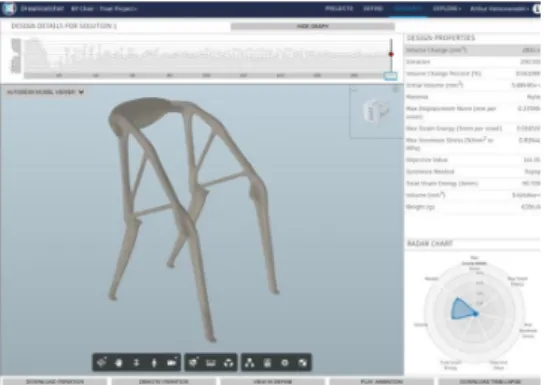Click the Design Properties heading
The height and width of the screenshot is (385, 545).
coord(440,38)
